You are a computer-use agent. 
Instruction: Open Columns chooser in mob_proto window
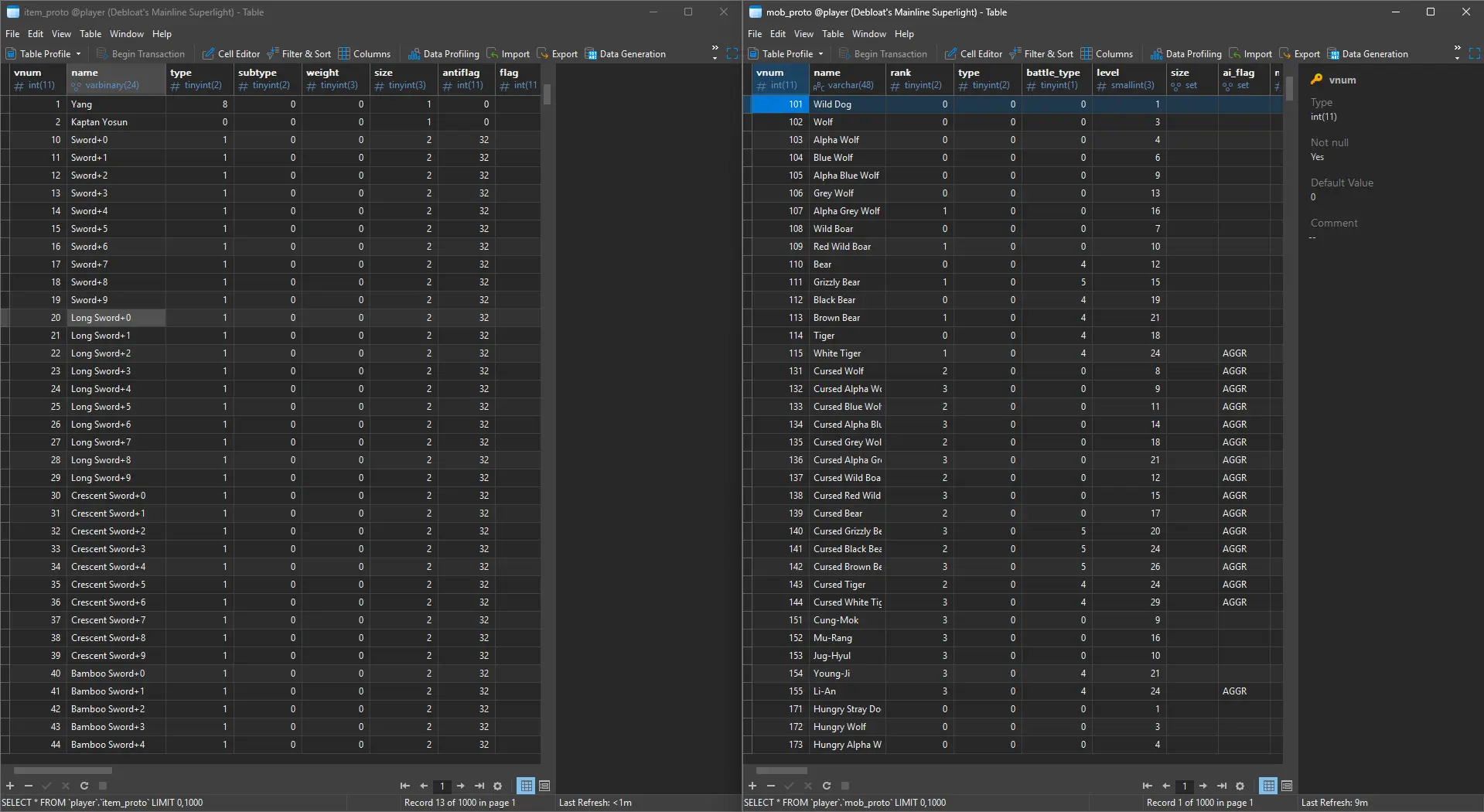tap(1107, 54)
